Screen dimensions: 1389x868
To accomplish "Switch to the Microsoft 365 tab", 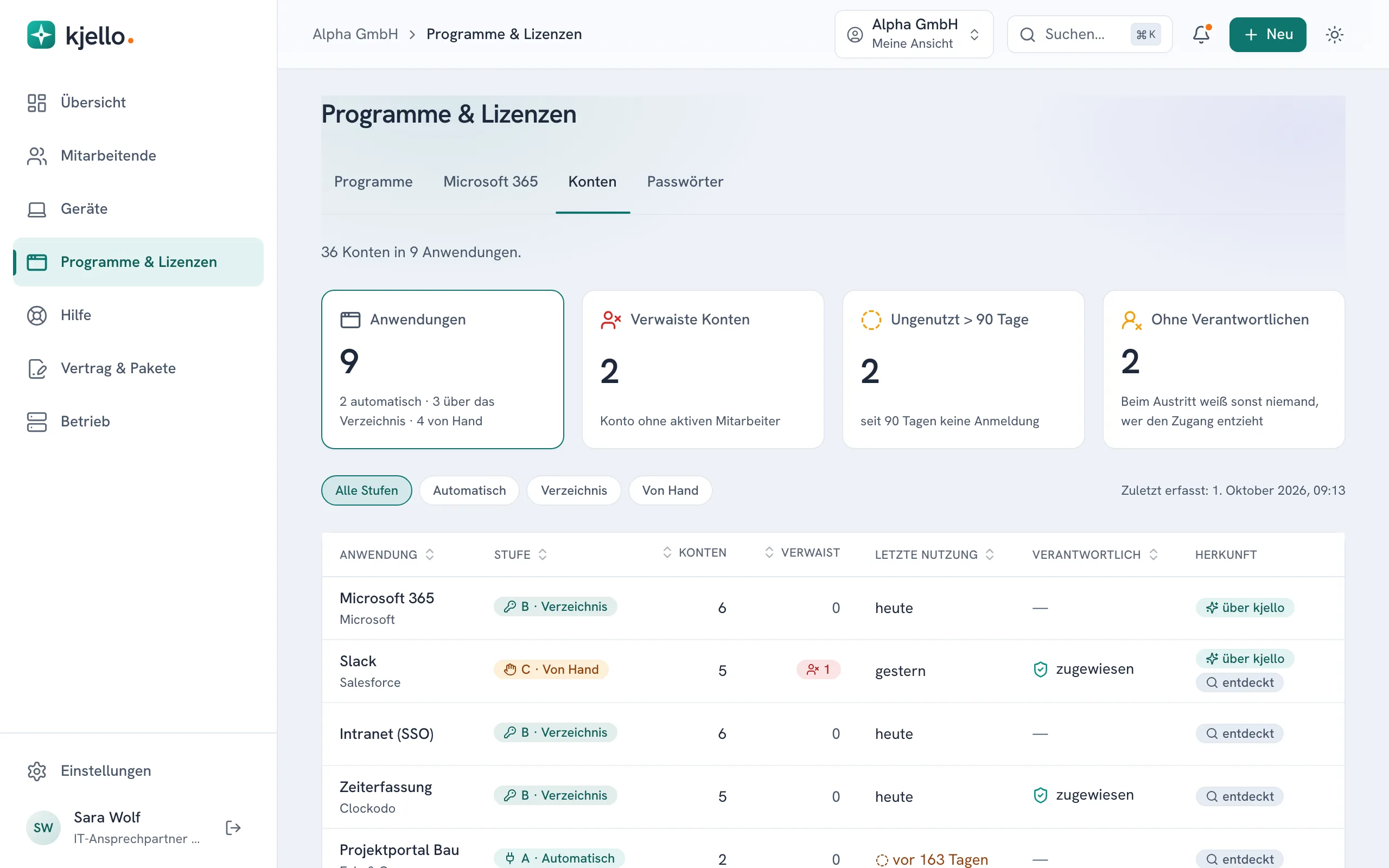I will click(490, 182).
